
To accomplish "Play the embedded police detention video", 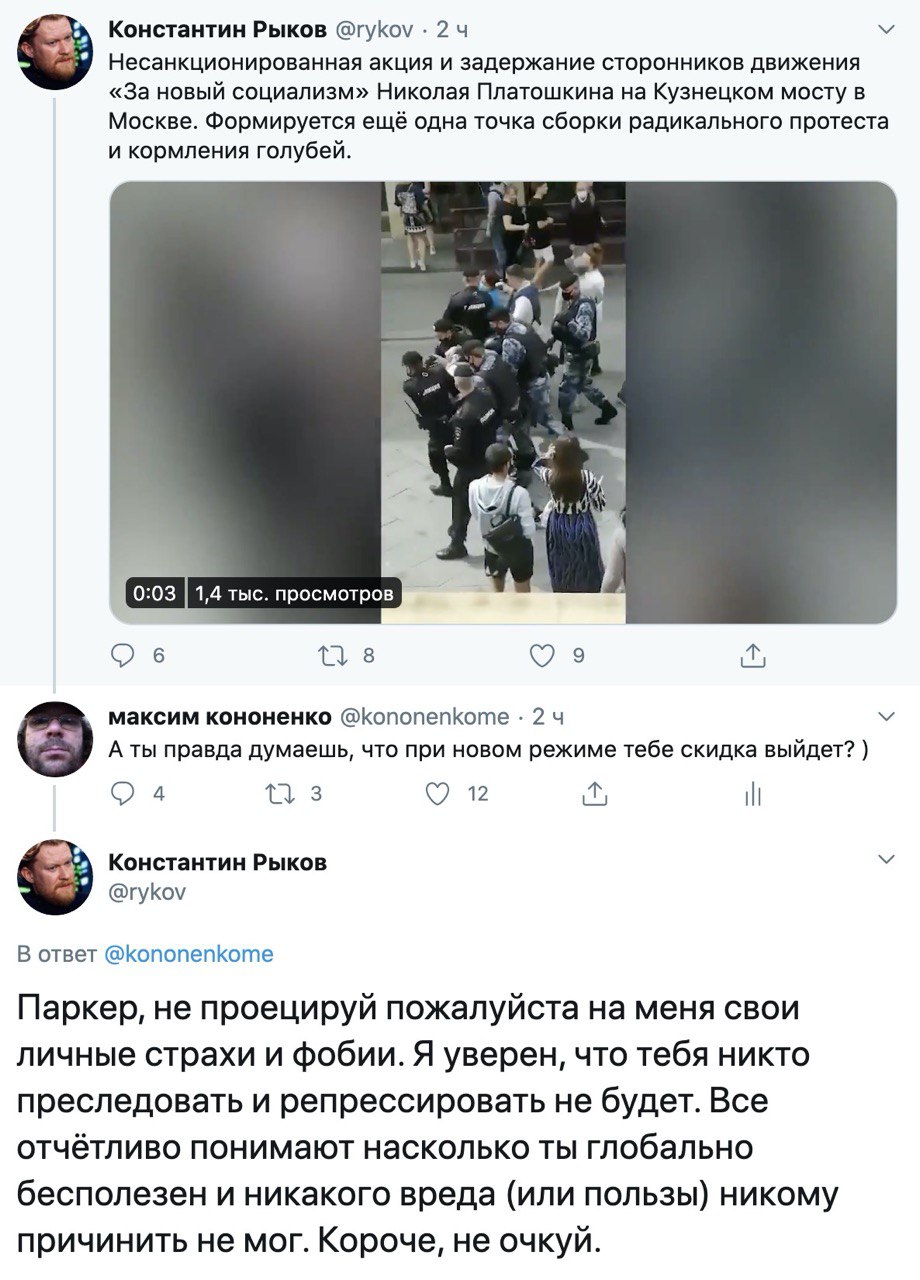I will tap(503, 403).
